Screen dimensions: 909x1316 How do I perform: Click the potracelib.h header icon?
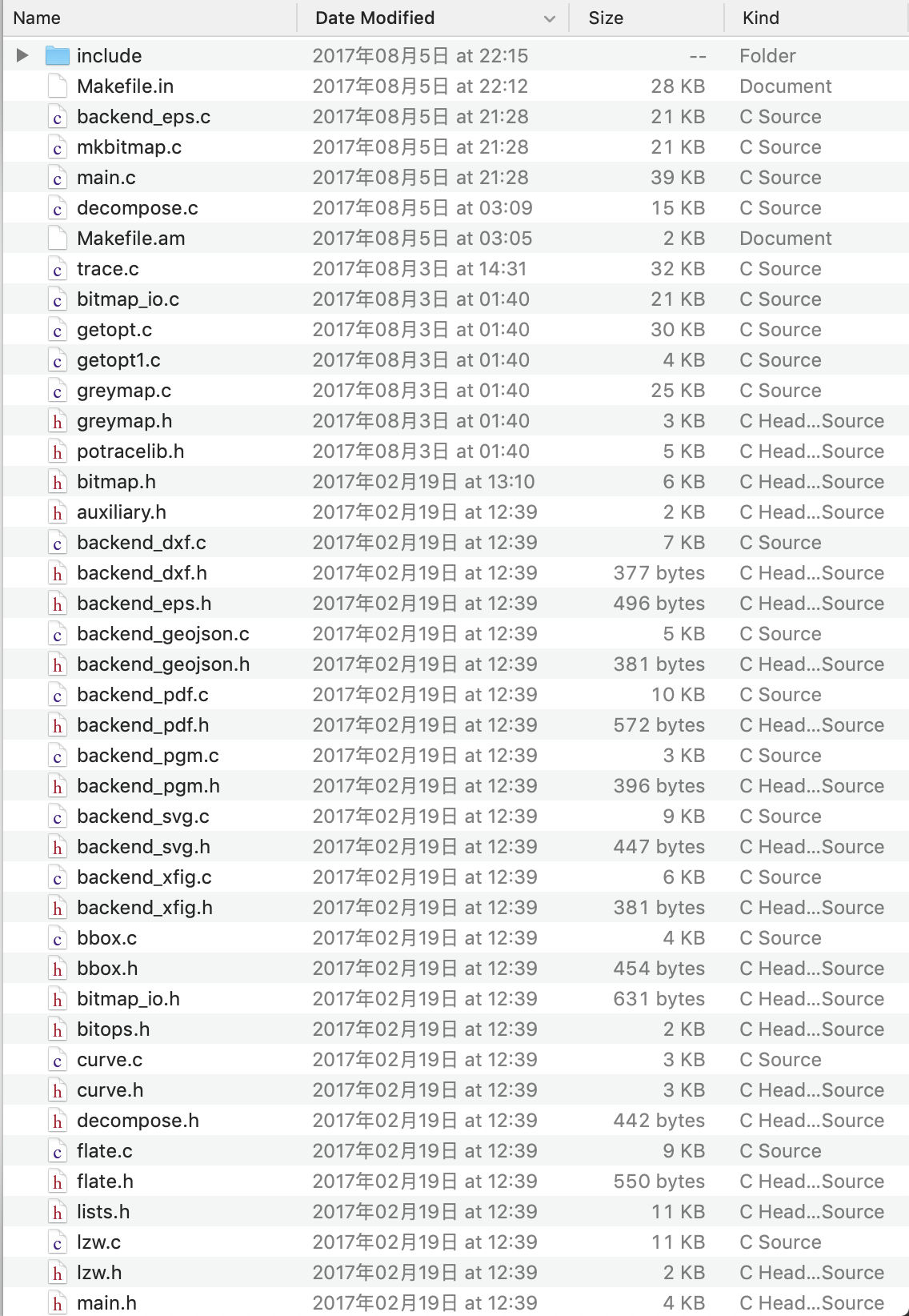coord(58,451)
